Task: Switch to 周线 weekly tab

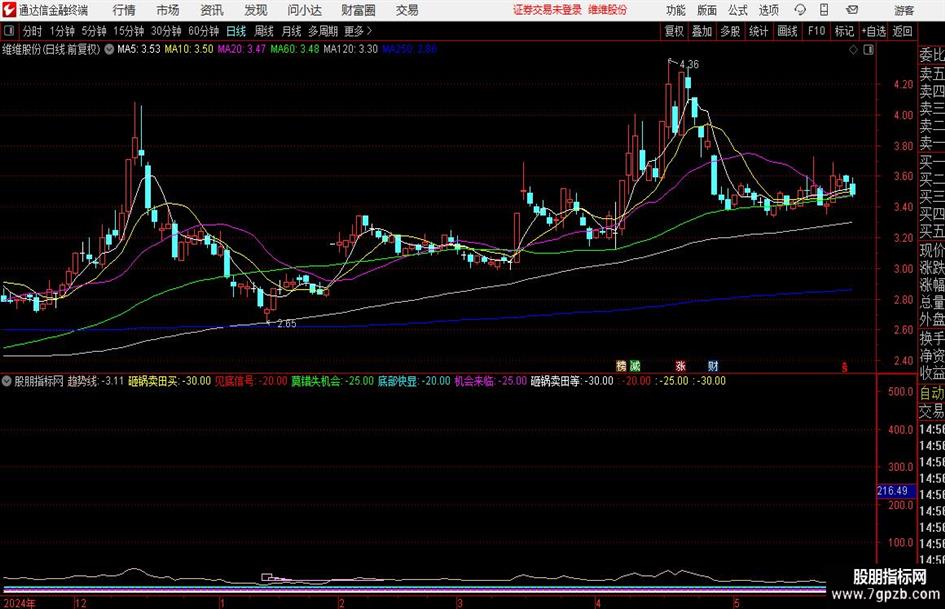Action: (263, 31)
